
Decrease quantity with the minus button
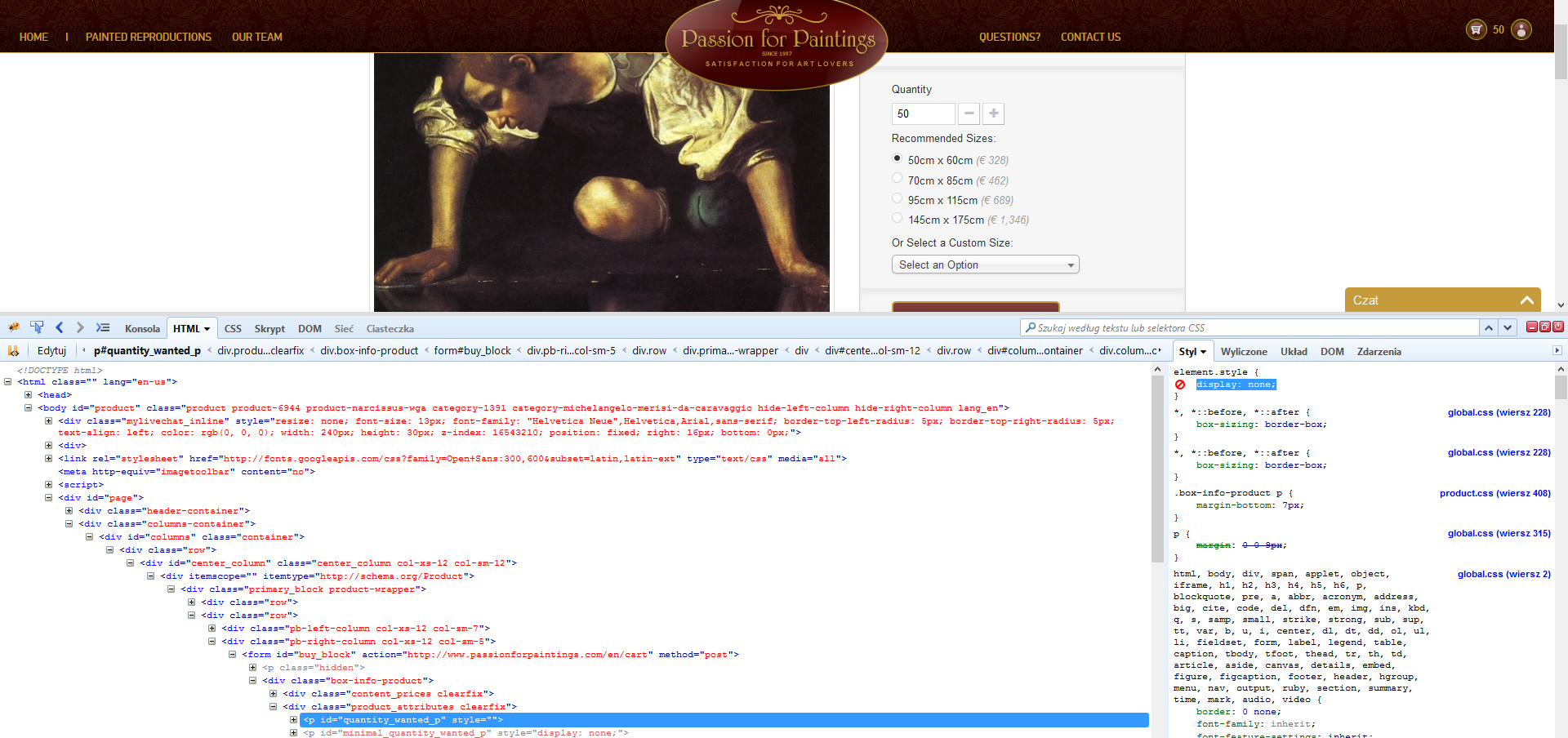[x=969, y=113]
